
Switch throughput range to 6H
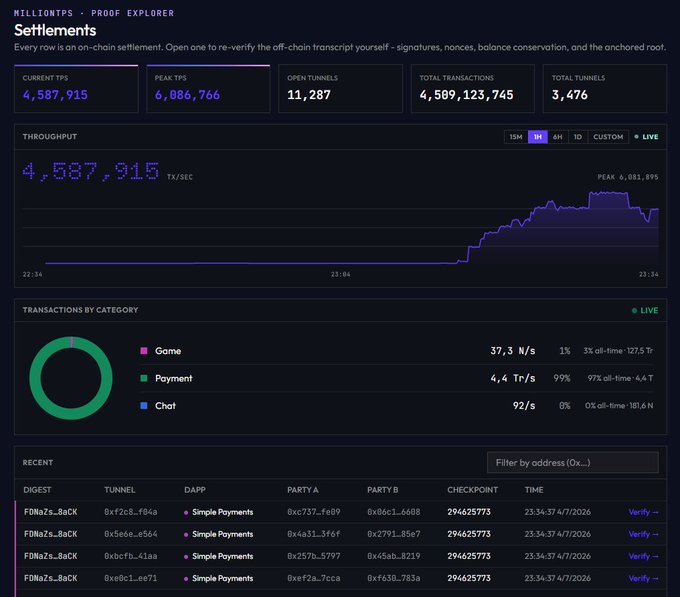(558, 137)
